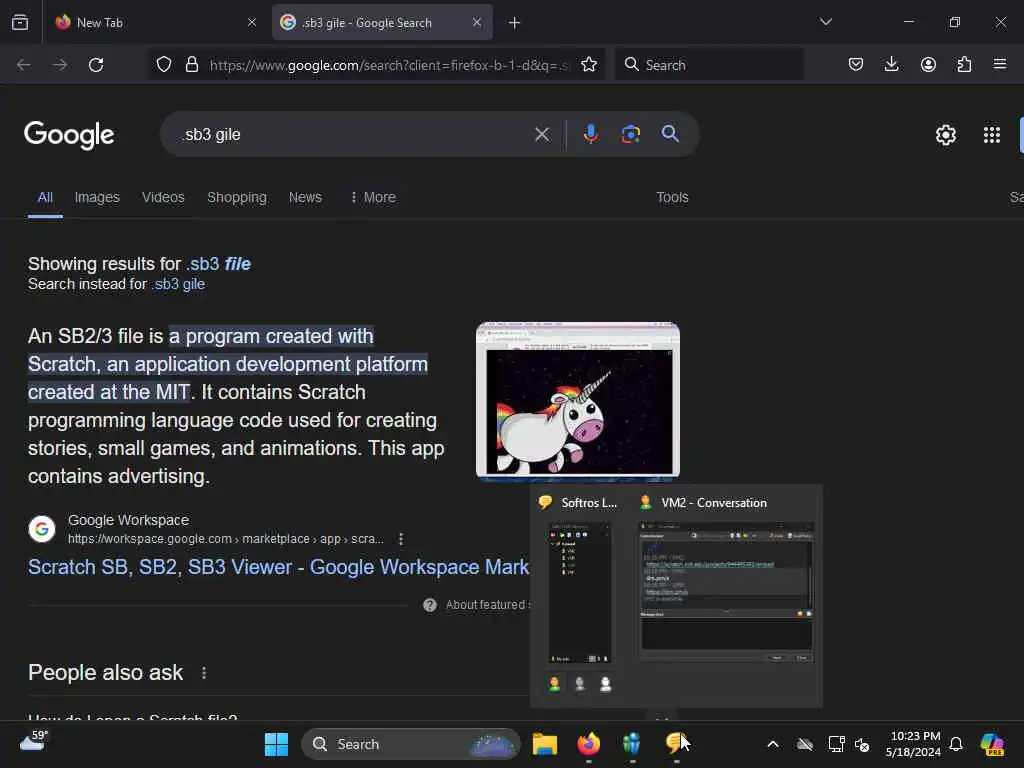This screenshot has height=768, width=1024.
Task: Click the Google Workspace site favicon
Action: 42,529
